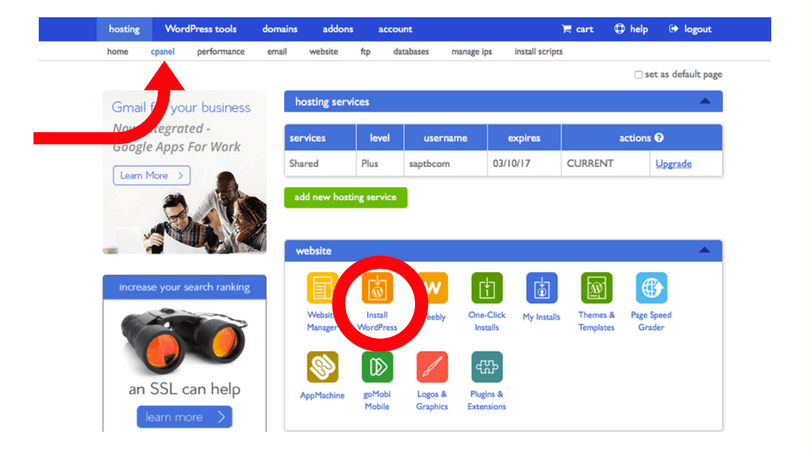Click add new hosting service button
Viewport: 810px width, 450px height.
[x=346, y=197]
